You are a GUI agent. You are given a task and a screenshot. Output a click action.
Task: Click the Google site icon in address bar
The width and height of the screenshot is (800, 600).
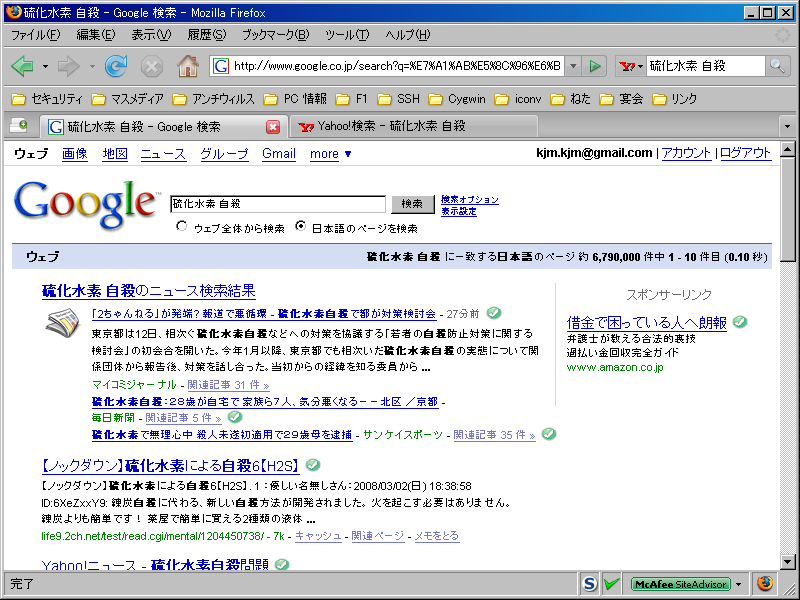[x=220, y=66]
